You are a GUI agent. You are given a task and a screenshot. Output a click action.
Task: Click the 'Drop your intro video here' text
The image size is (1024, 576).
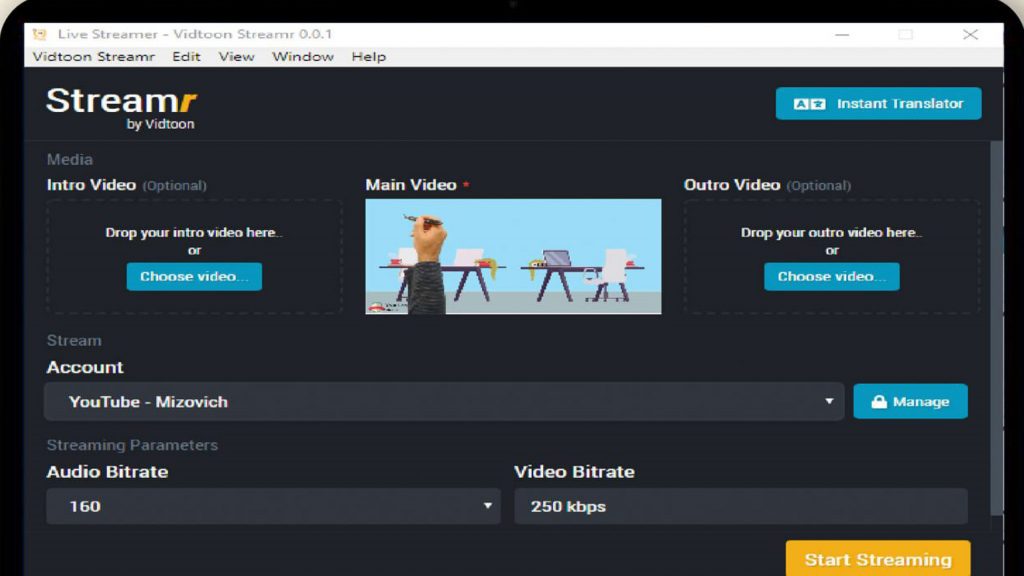point(194,232)
